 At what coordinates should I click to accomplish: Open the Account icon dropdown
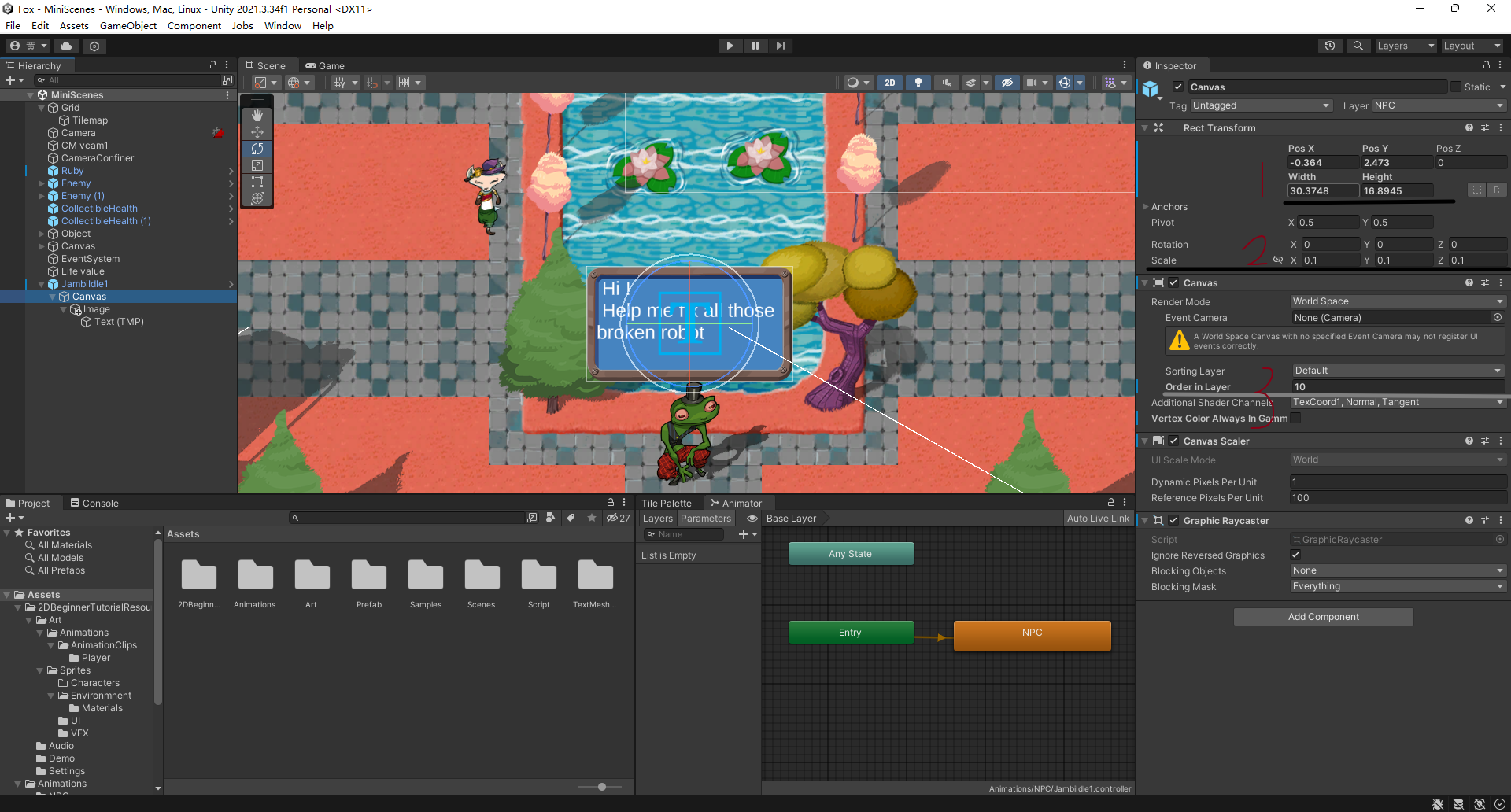pos(27,46)
